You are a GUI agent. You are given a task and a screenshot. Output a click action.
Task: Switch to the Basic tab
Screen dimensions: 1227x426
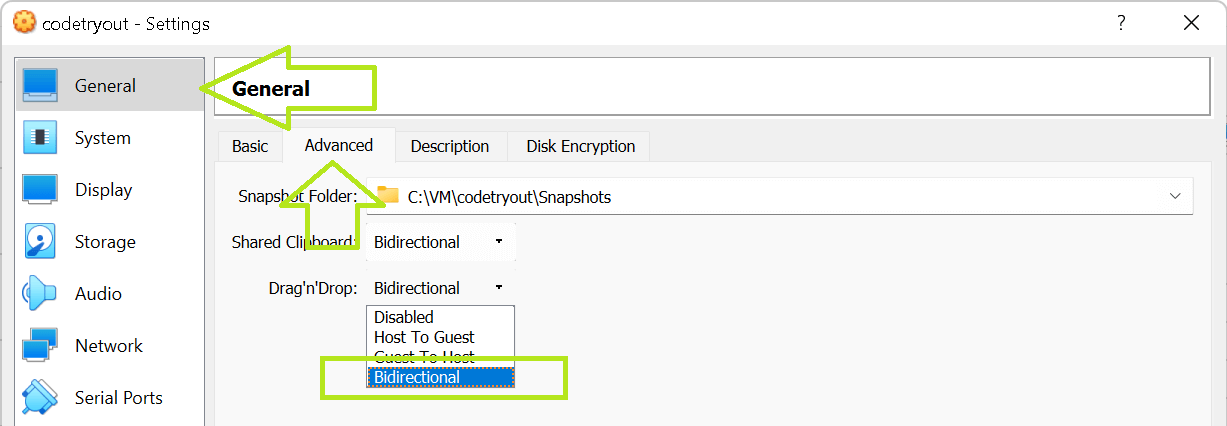(250, 146)
